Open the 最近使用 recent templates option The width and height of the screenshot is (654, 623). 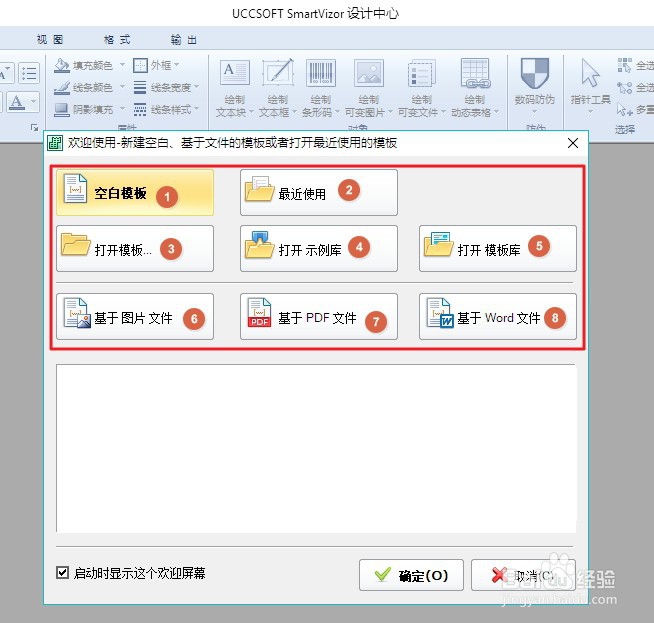tap(319, 192)
